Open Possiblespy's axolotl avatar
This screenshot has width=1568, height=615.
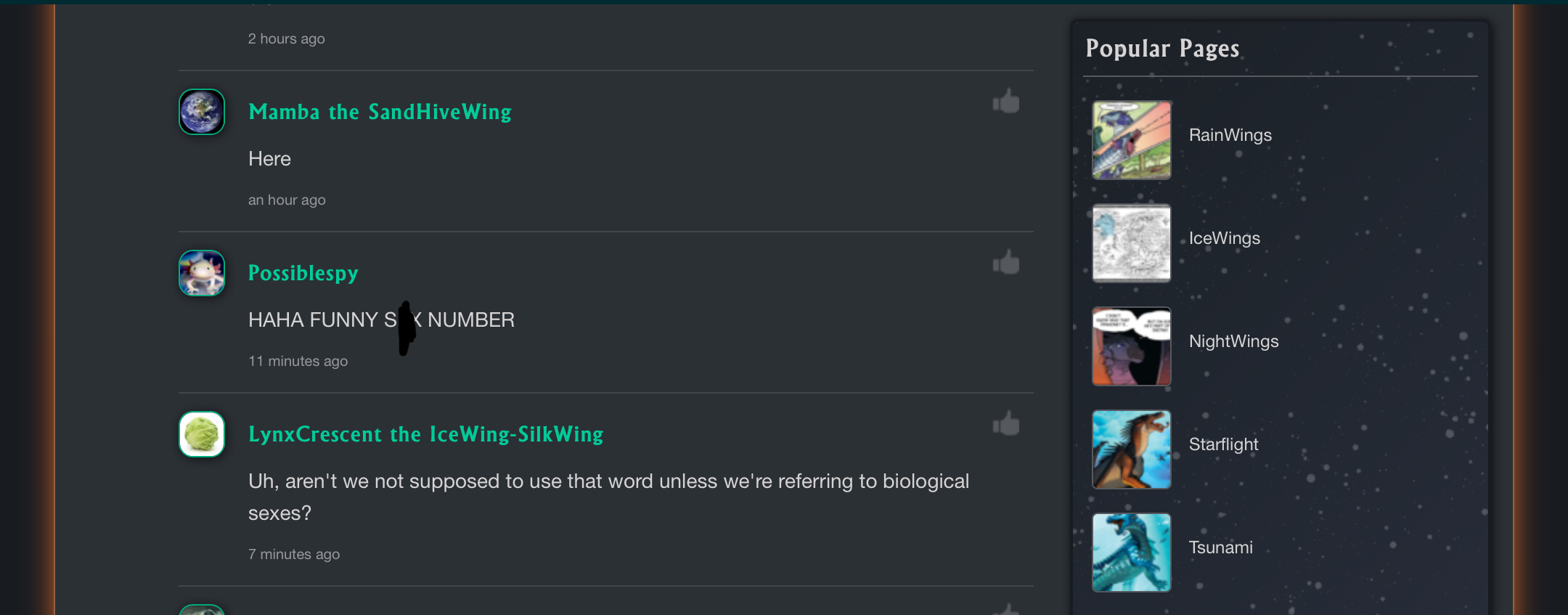tap(202, 273)
